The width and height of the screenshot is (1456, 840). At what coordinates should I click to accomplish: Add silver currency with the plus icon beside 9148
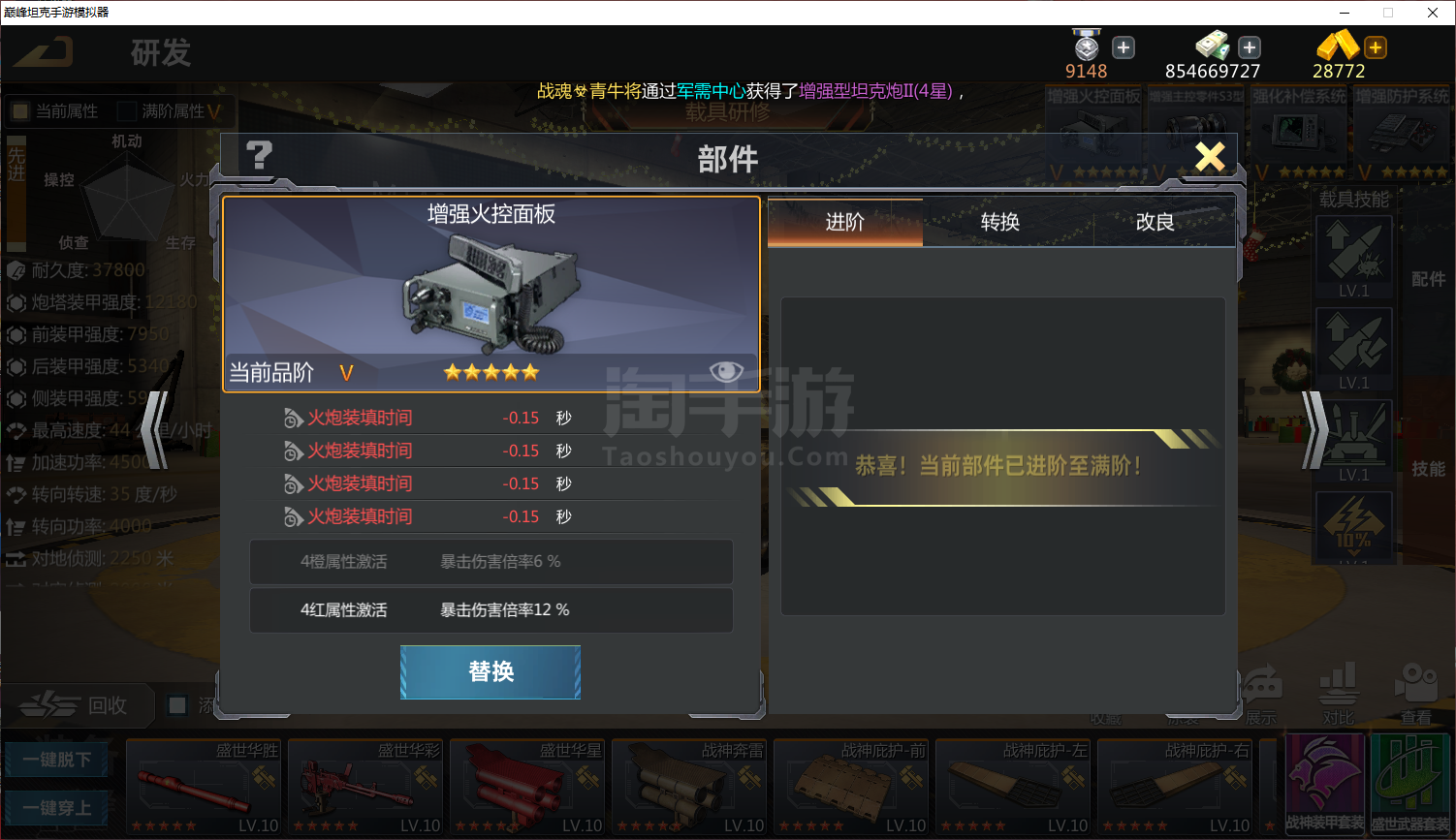point(1124,47)
